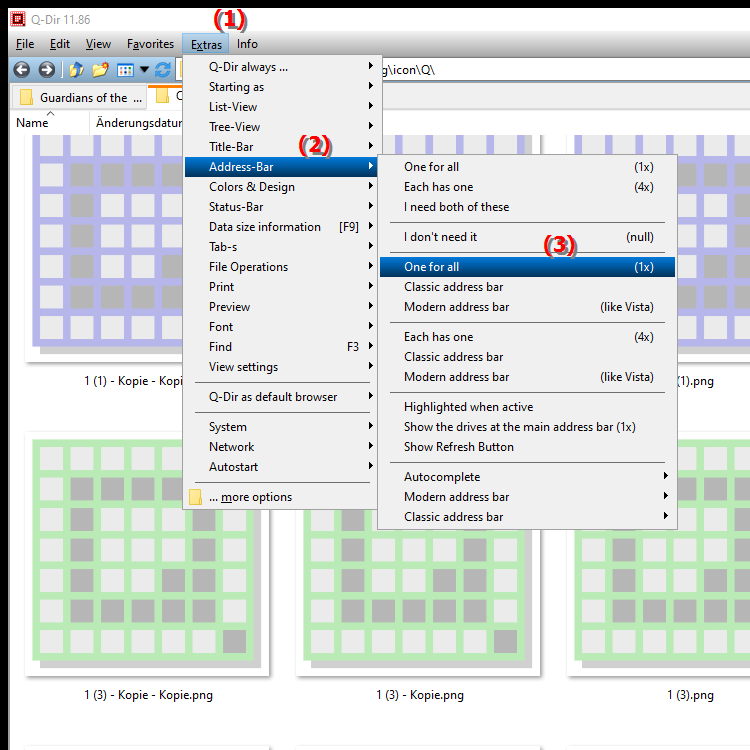Toggle Highlighted when active option
Viewport: 750px width, 750px height.
click(528, 407)
